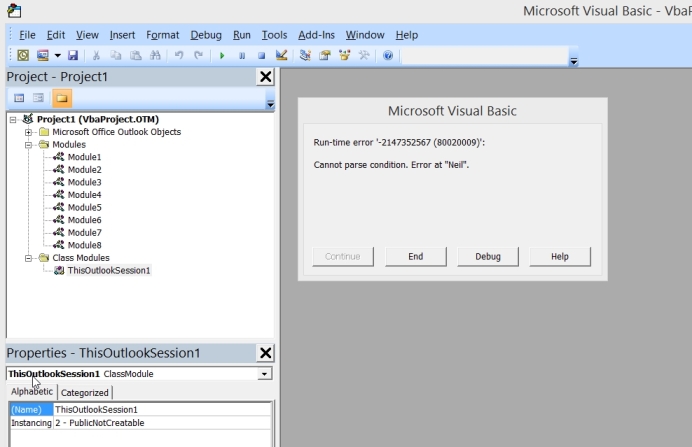Click the green Run Sub play icon
Screen dimensions: 692x447
[222, 56]
